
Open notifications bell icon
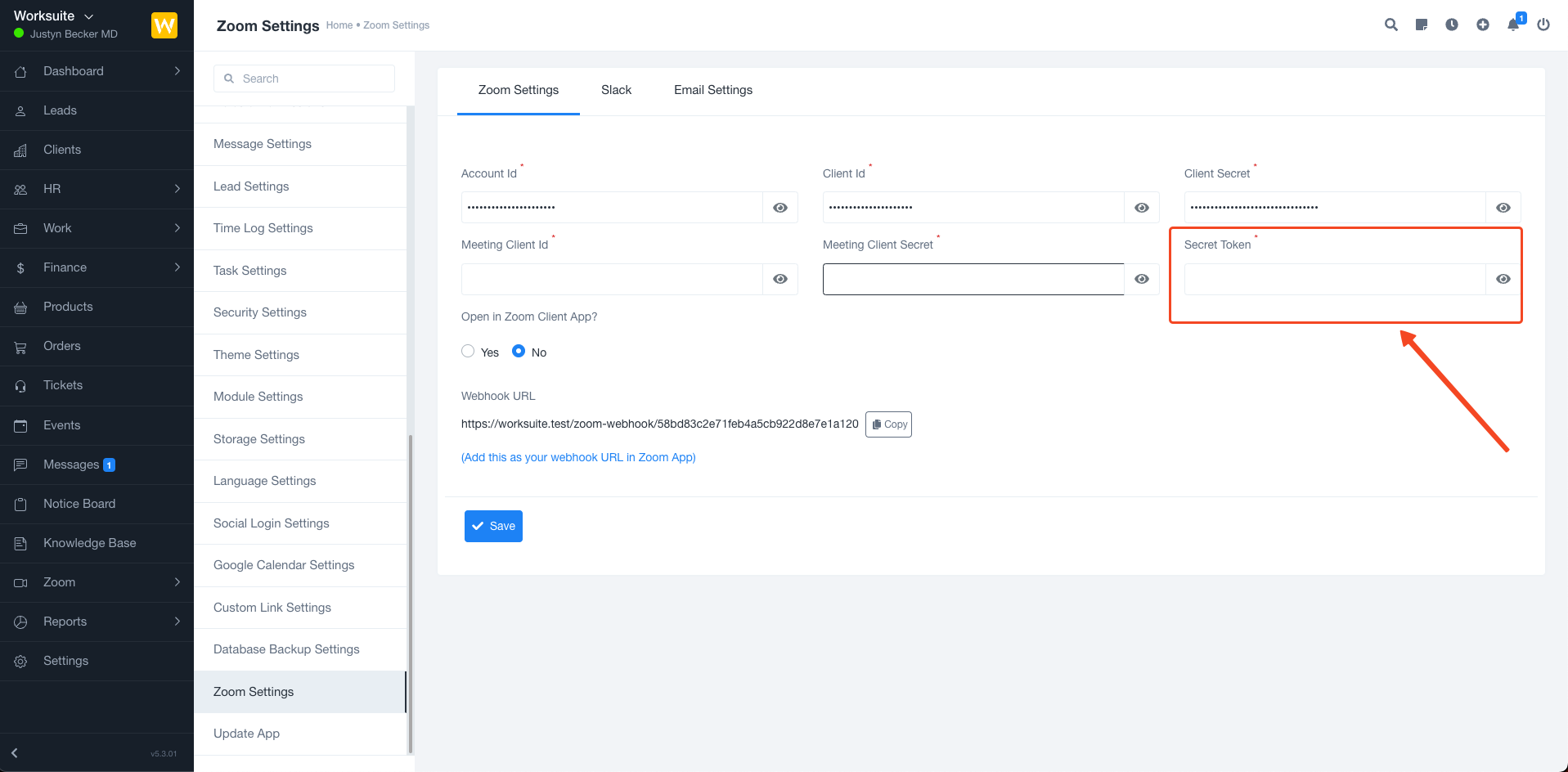(1513, 25)
